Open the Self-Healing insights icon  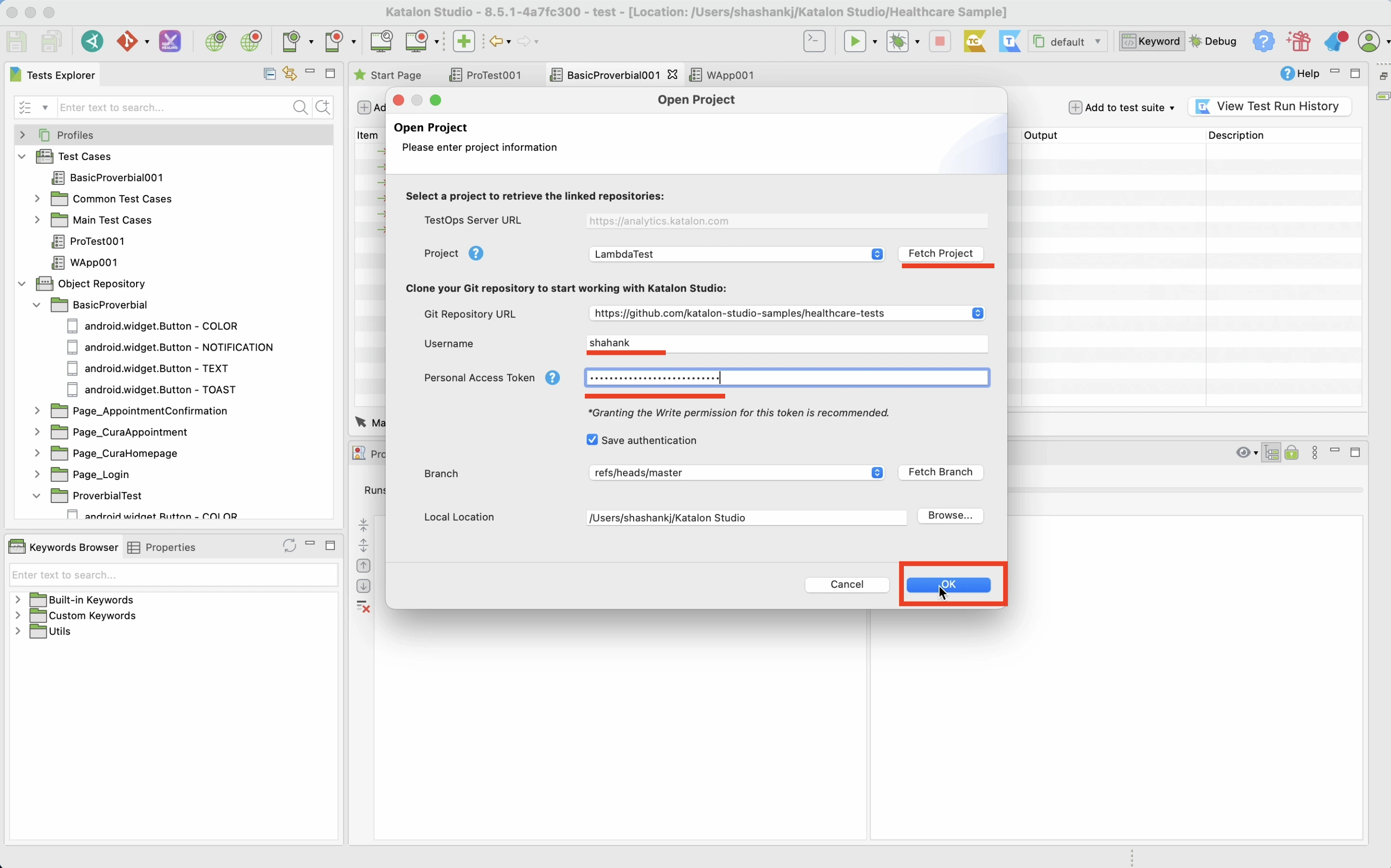tap(170, 41)
